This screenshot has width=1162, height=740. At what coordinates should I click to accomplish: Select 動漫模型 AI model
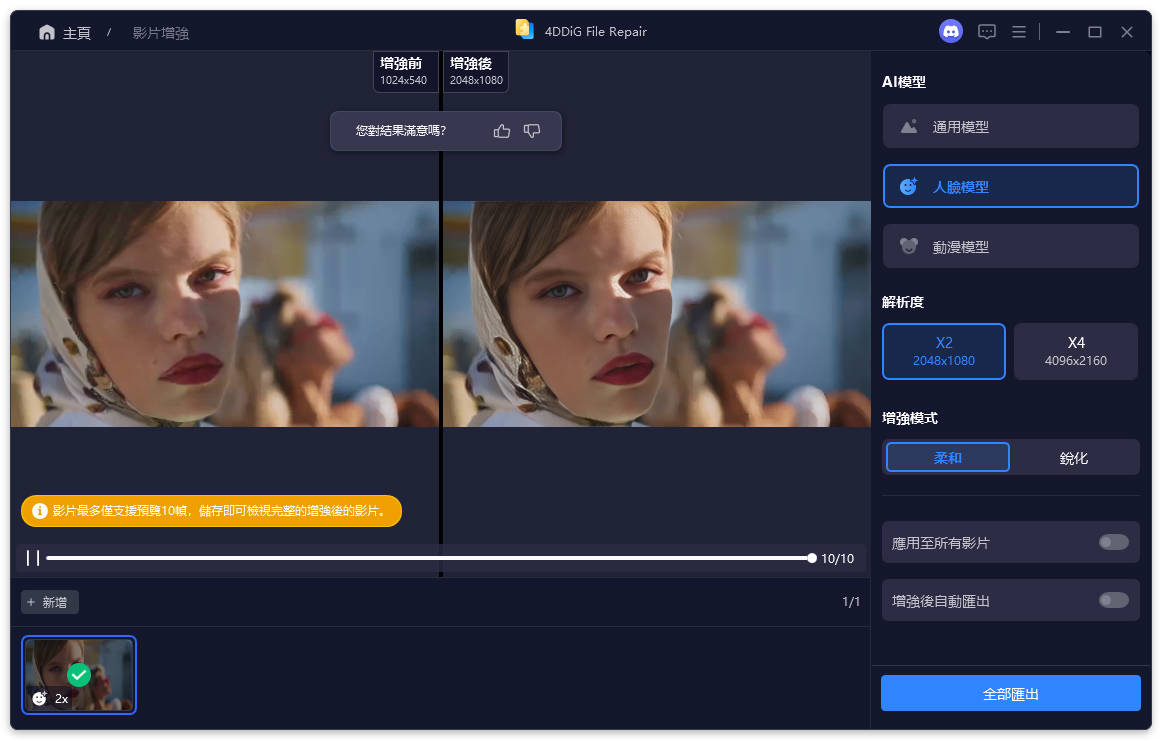point(1011,247)
